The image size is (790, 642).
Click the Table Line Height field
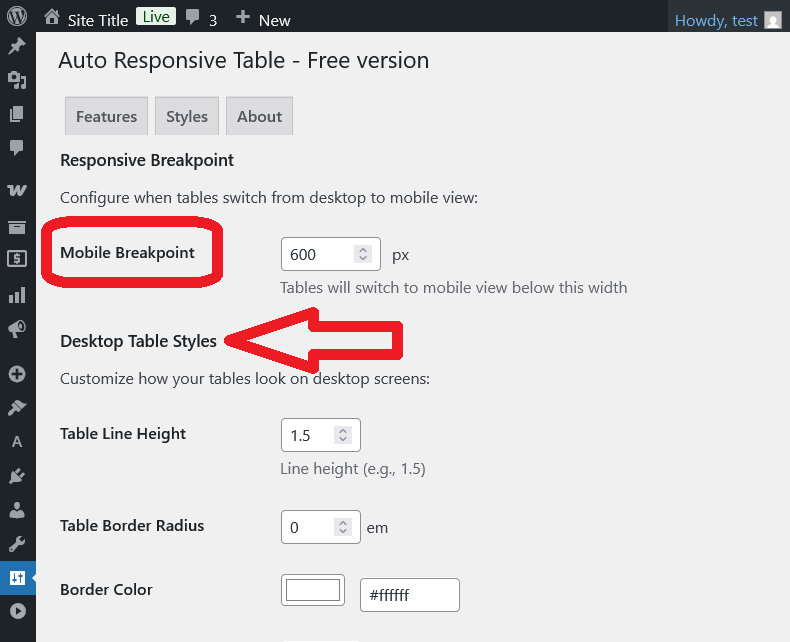coord(321,435)
